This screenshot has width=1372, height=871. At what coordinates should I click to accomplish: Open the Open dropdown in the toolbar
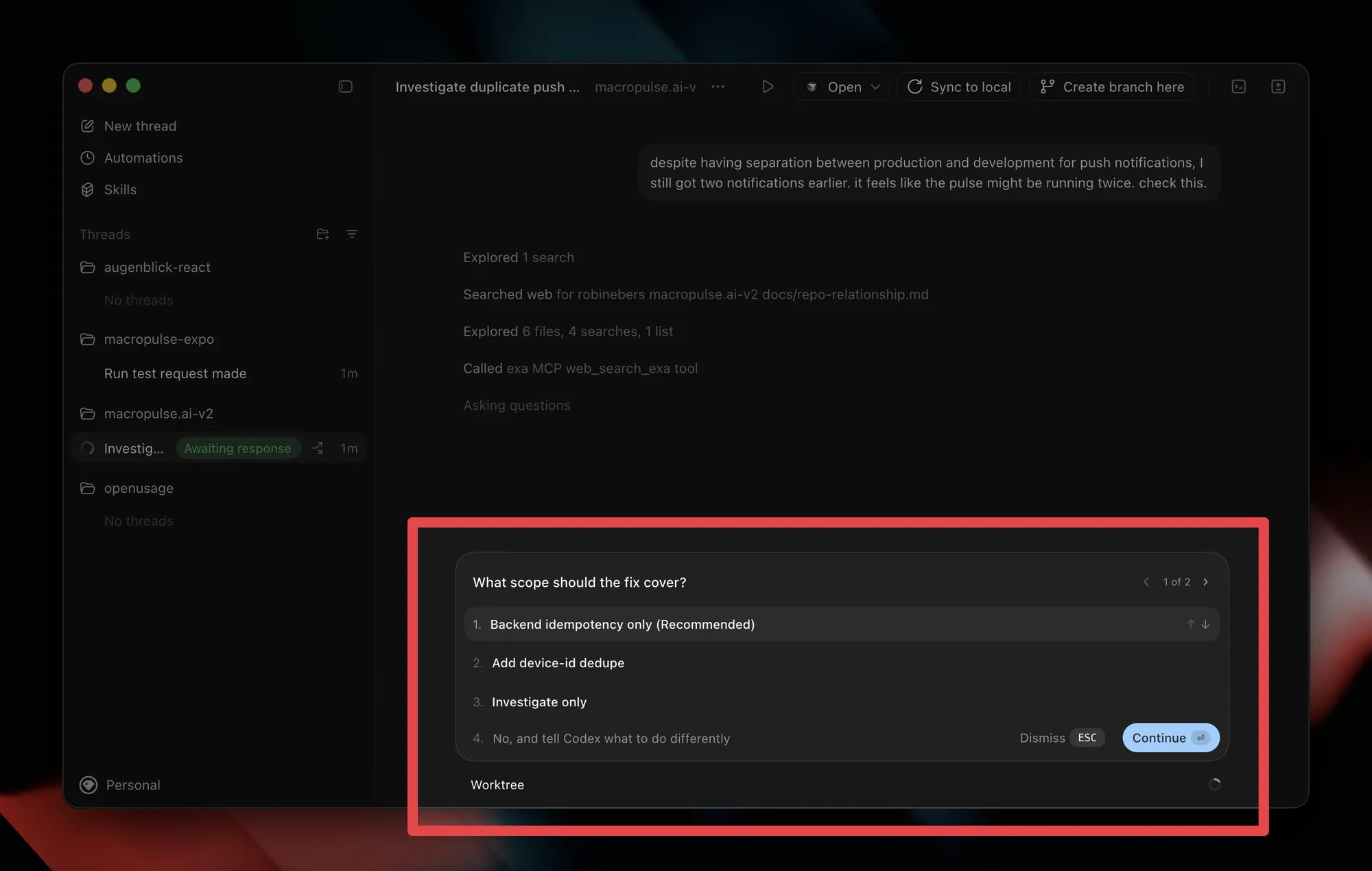pyautogui.click(x=842, y=86)
